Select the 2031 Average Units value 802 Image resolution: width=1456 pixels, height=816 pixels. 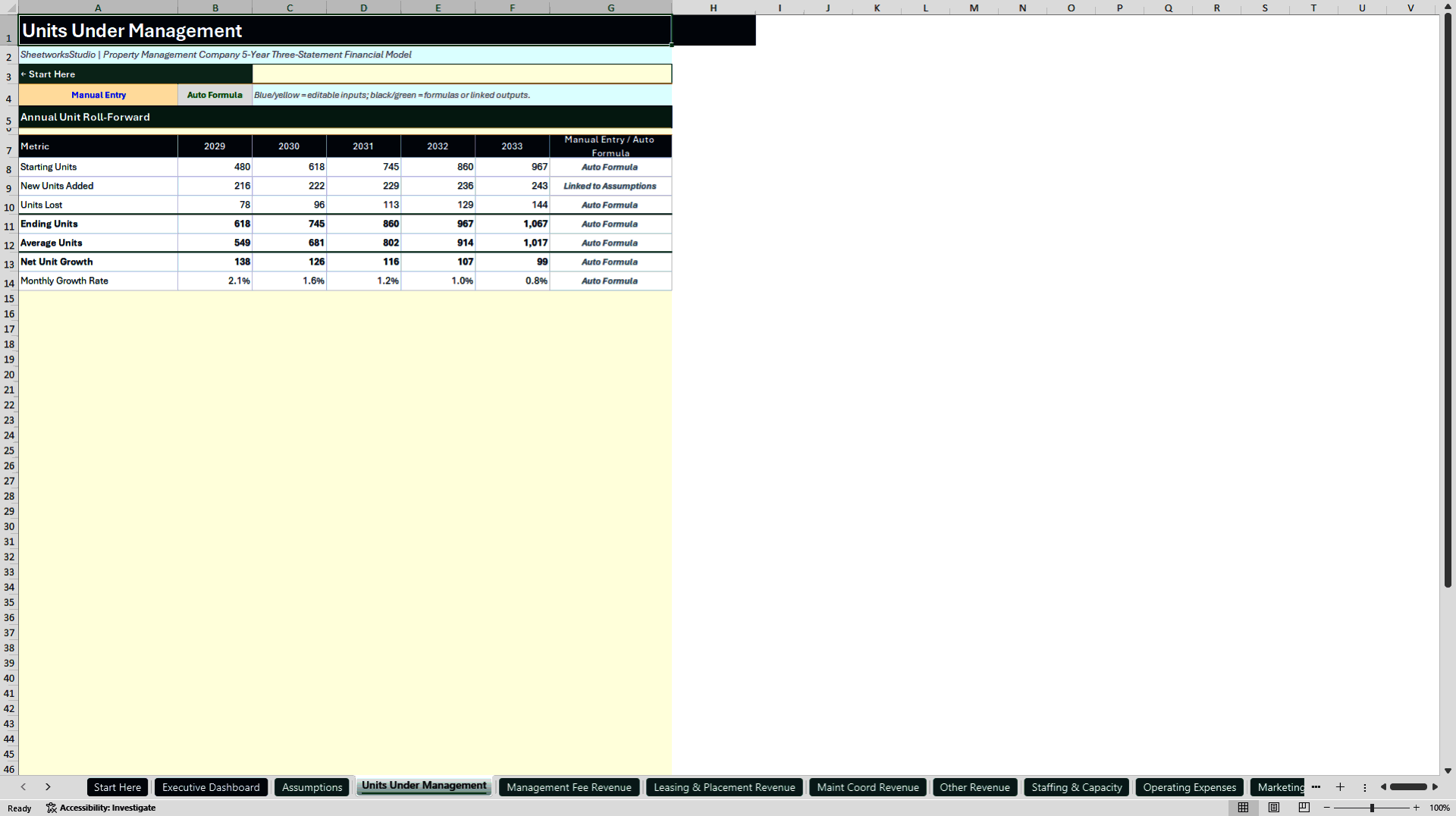pos(363,243)
